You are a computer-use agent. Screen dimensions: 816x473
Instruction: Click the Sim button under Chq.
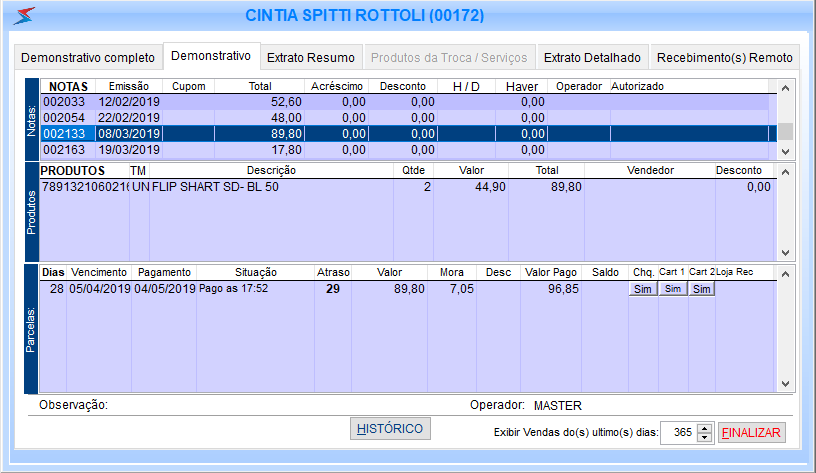pyautogui.click(x=643, y=289)
